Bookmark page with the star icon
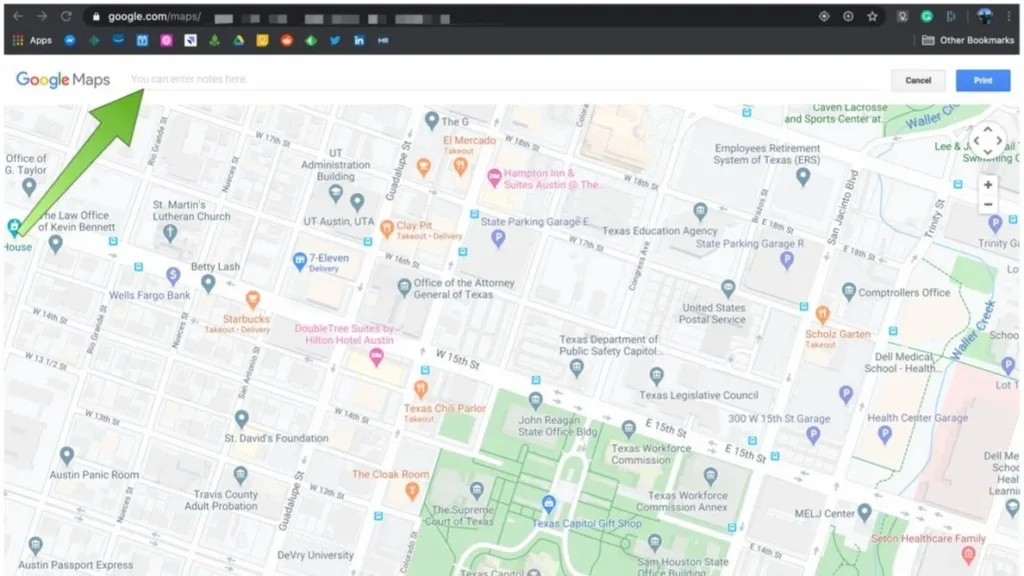 [872, 16]
